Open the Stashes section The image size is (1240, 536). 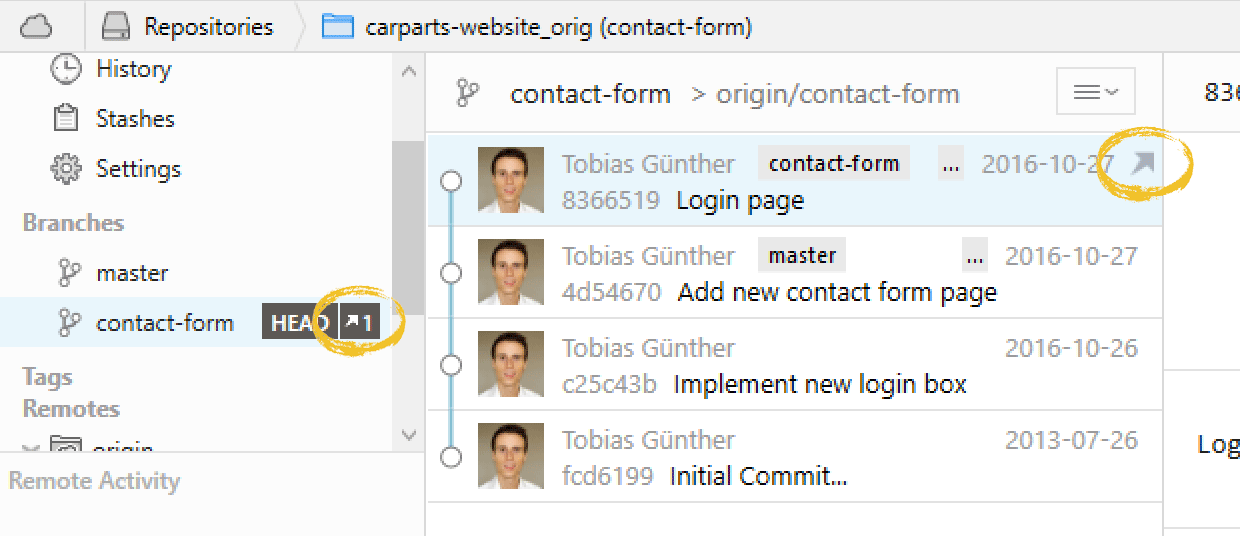pyautogui.click(x=134, y=119)
